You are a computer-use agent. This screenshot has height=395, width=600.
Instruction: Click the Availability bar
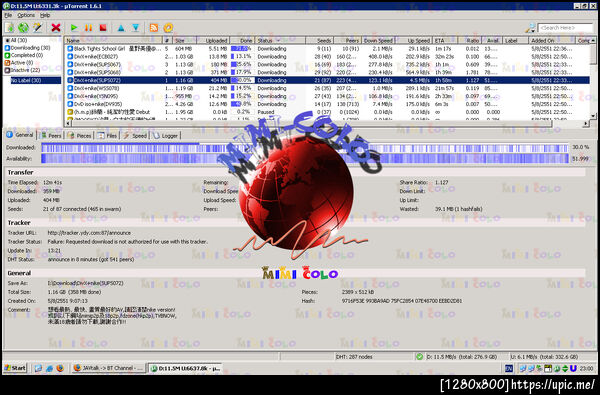click(x=305, y=158)
